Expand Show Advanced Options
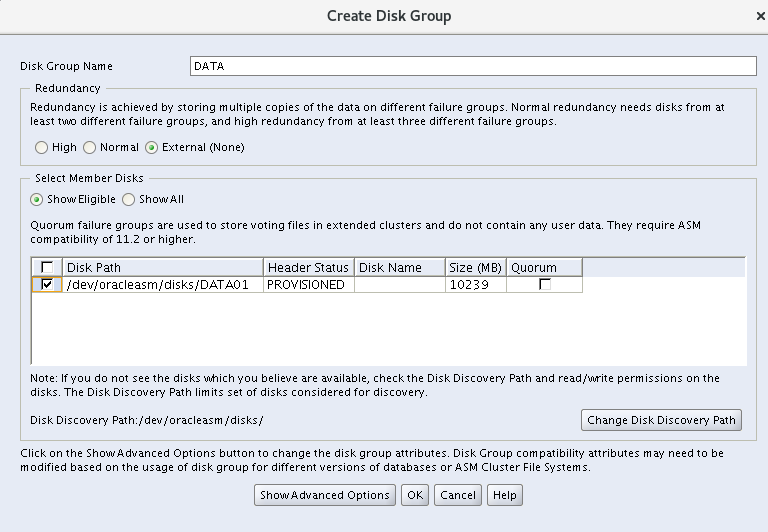The height and width of the screenshot is (532, 768). (x=325, y=495)
